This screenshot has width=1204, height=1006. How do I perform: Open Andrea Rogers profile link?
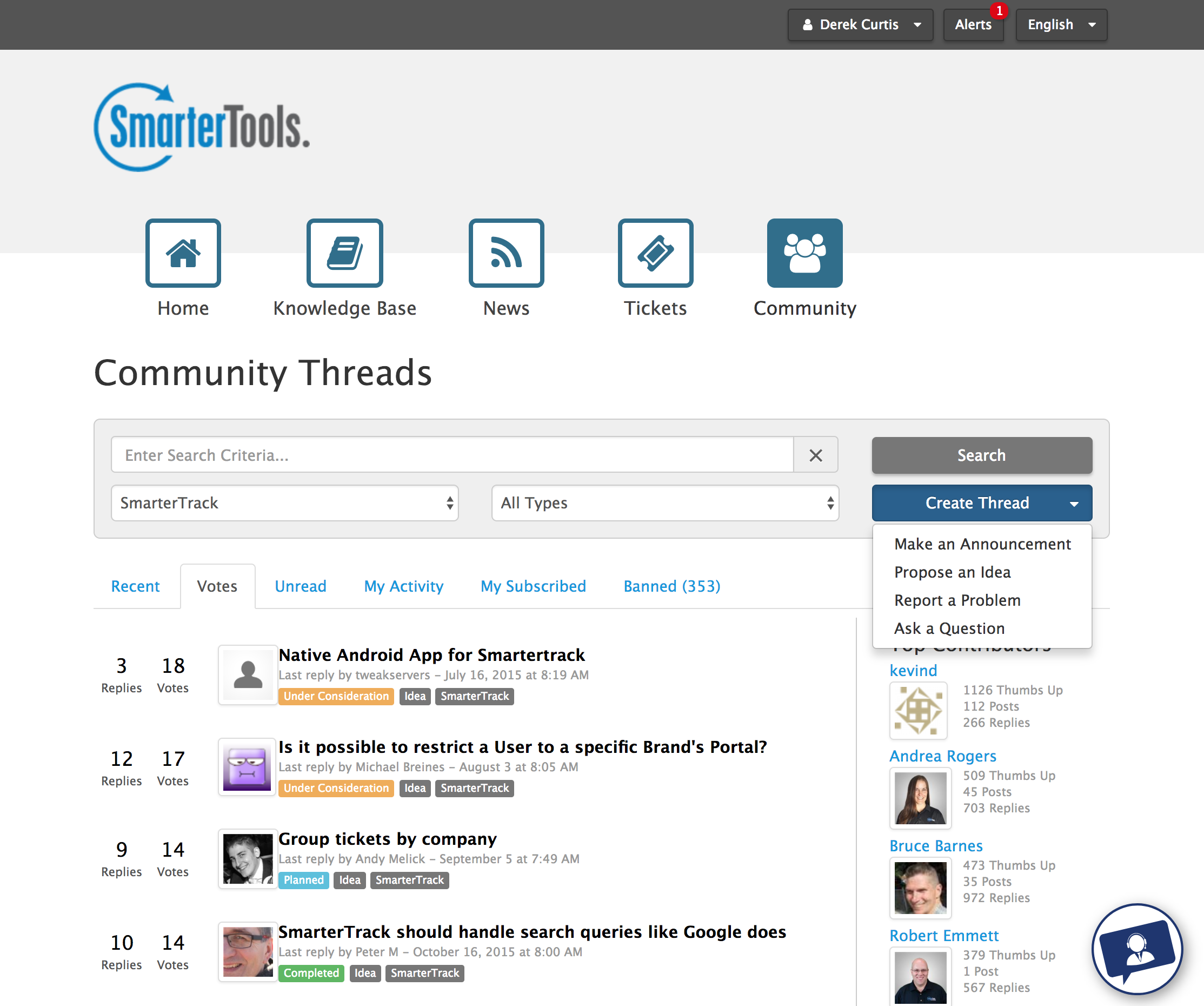[x=942, y=756]
